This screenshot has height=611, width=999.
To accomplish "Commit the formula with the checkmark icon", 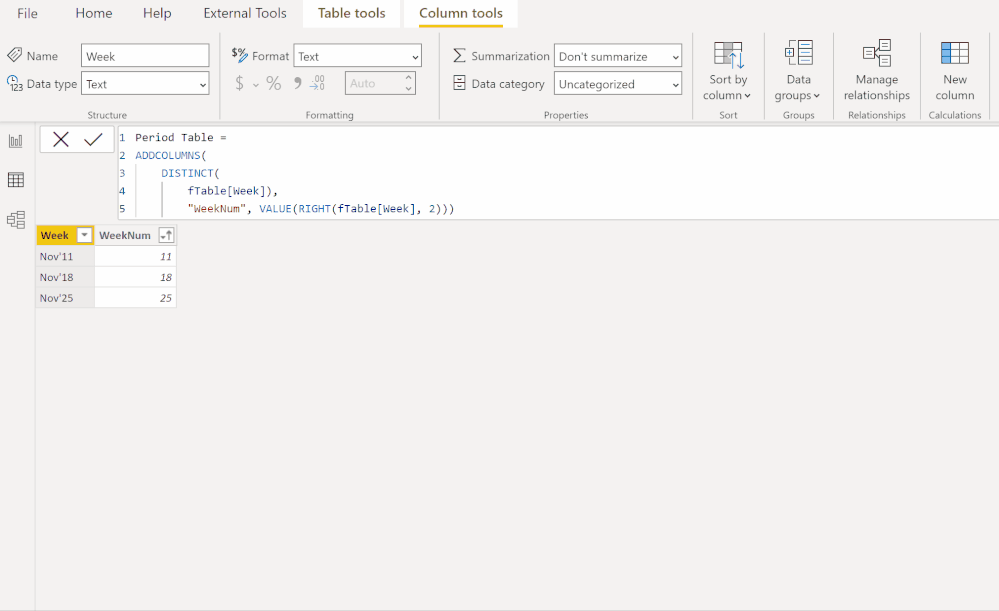I will coord(94,139).
